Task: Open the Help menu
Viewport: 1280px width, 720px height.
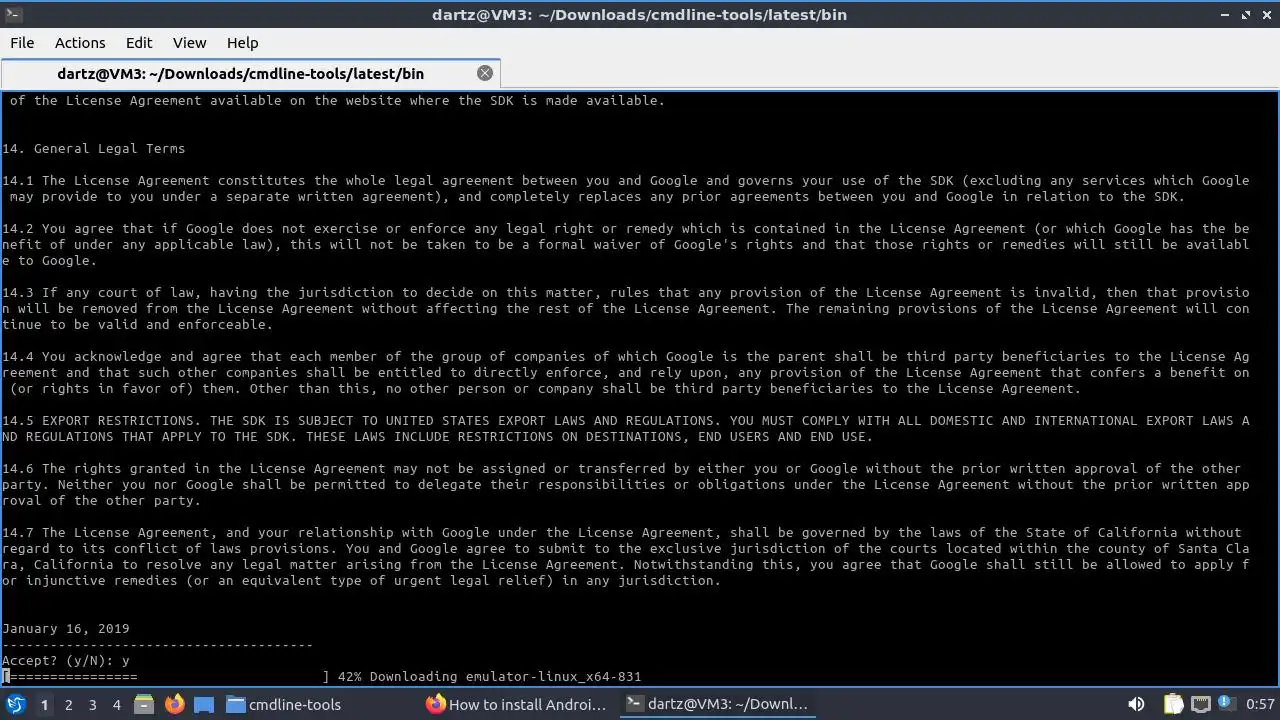Action: [x=242, y=42]
